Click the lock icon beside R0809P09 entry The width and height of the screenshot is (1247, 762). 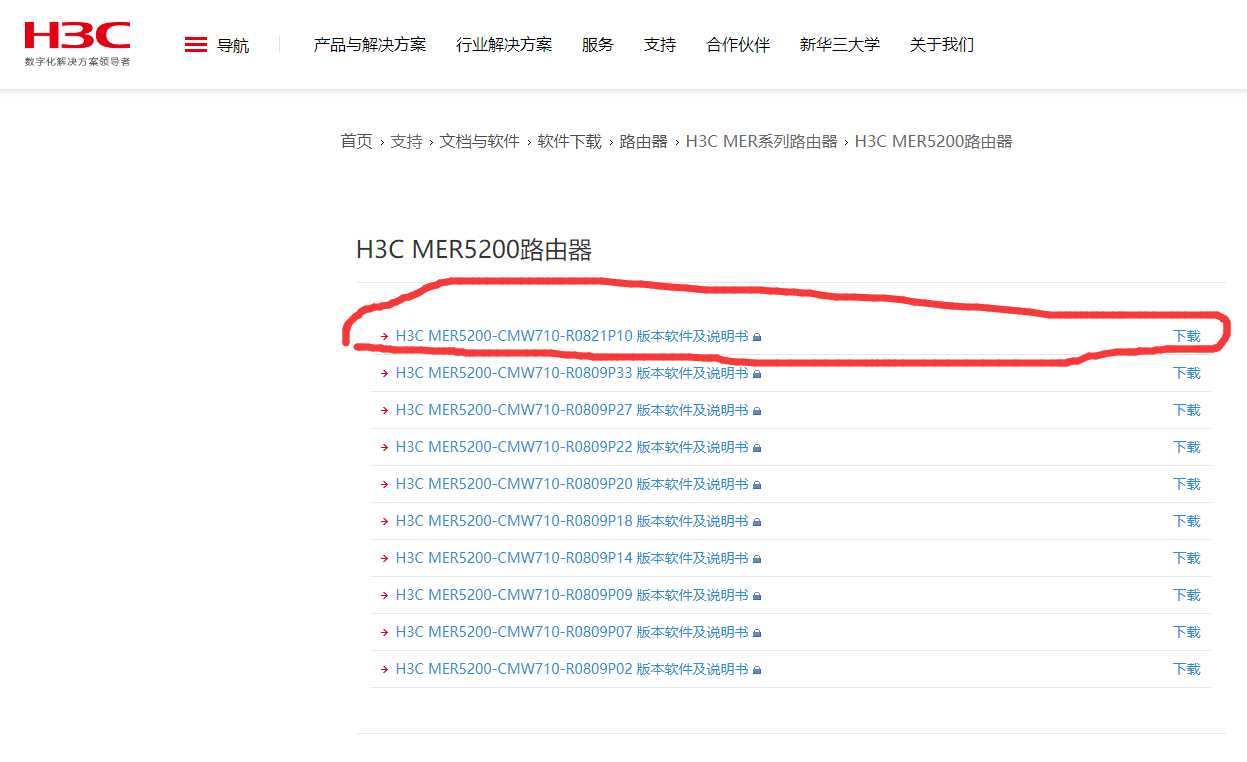coord(757,596)
